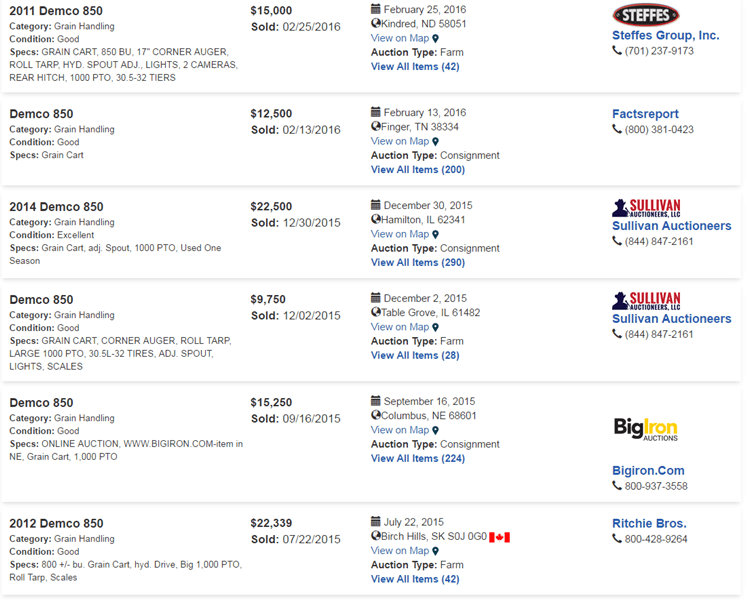This screenshot has width=747, height=600.
Task: Click calendar icon beside September 16, 2015
Action: (376, 402)
